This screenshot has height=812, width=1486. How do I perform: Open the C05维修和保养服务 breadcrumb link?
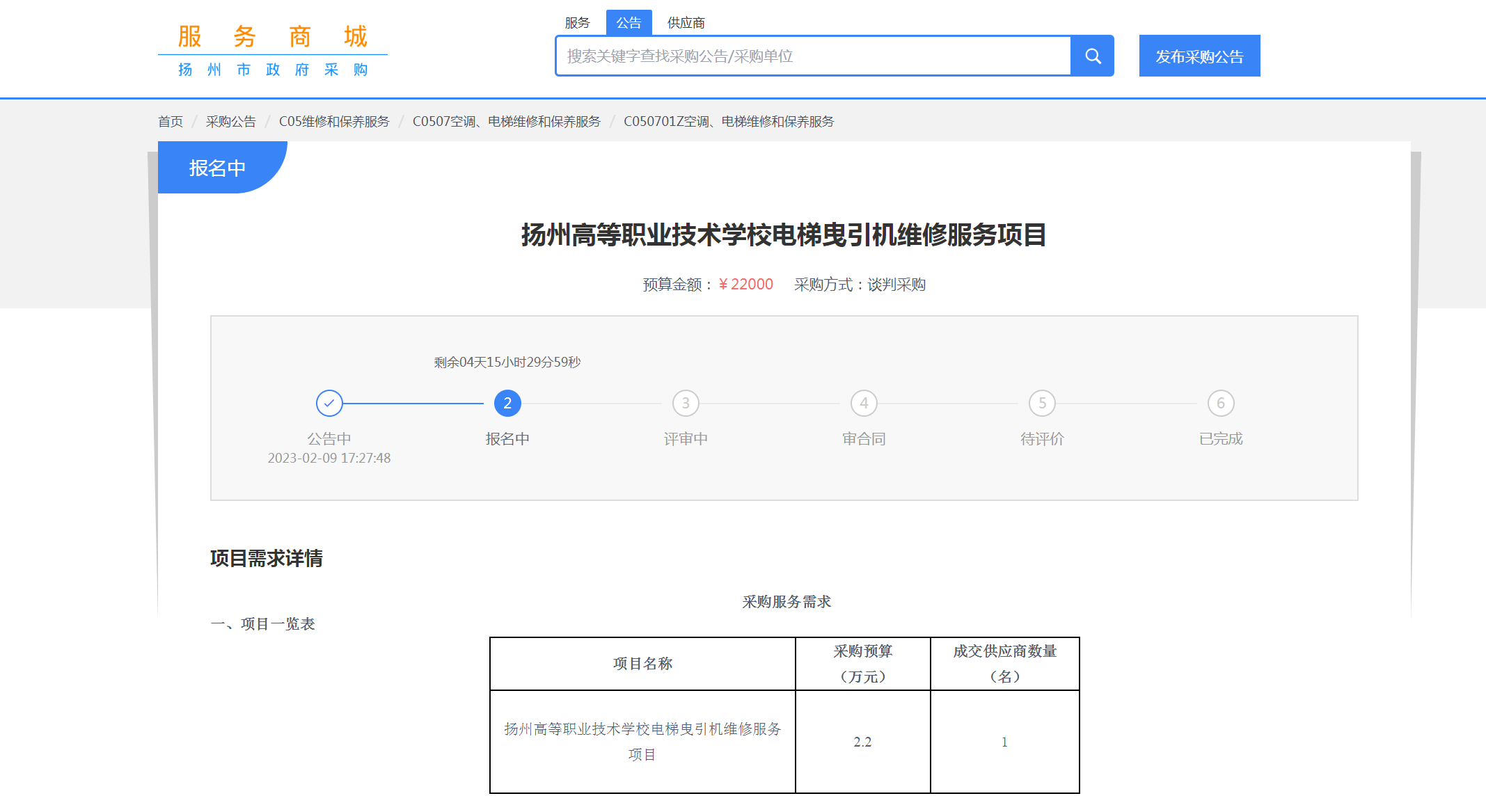334,122
